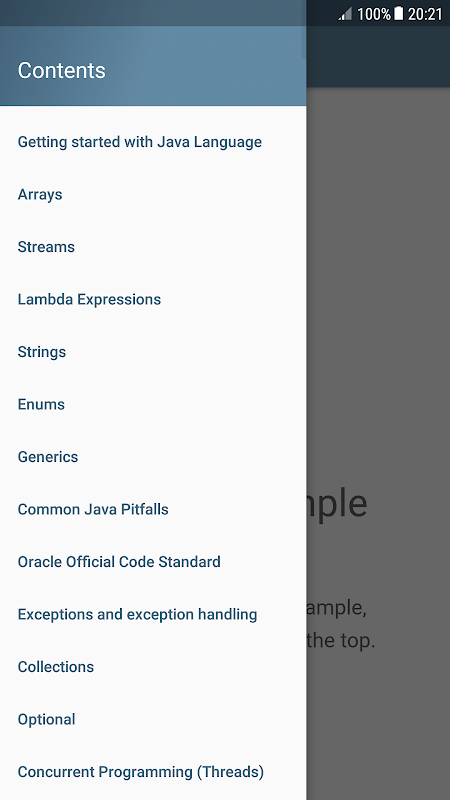The height and width of the screenshot is (800, 450).
Task: Open Concurrent Programming (Threads) chapter
Action: pyautogui.click(x=153, y=772)
